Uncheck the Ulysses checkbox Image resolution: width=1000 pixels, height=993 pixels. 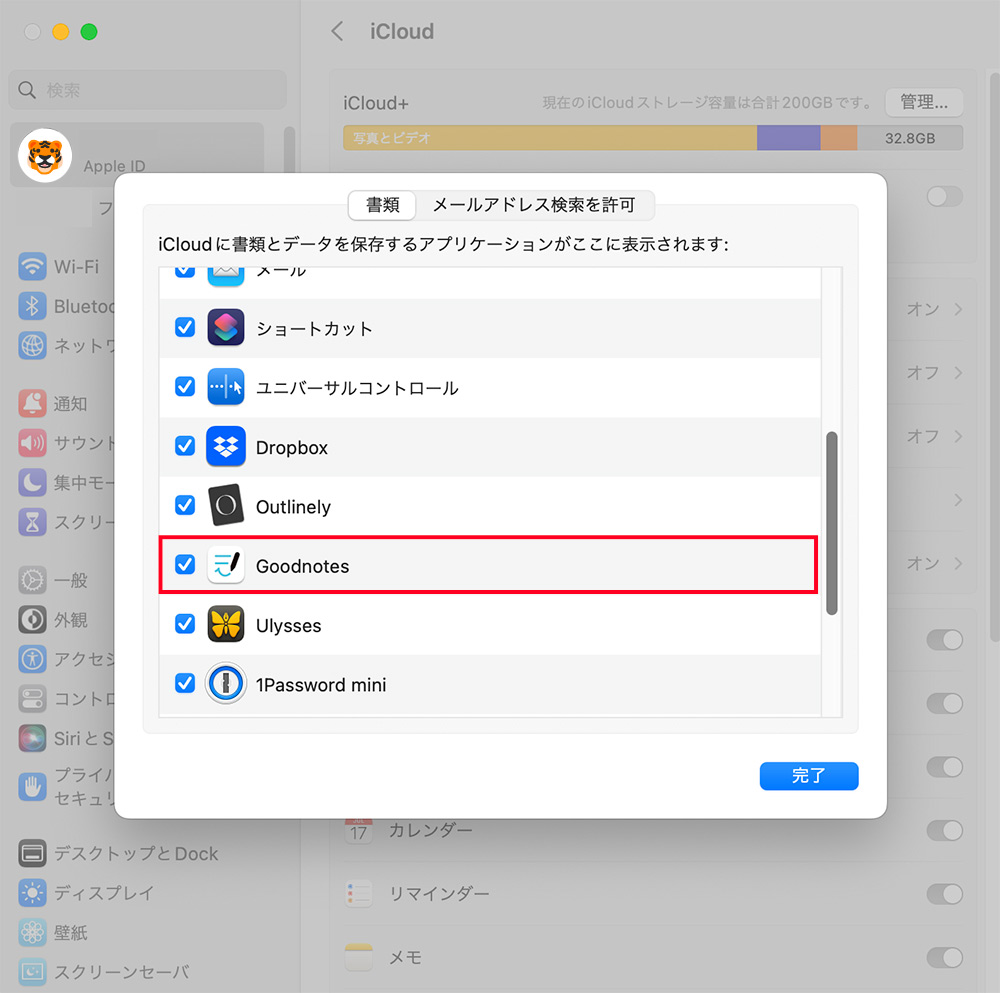pos(185,624)
